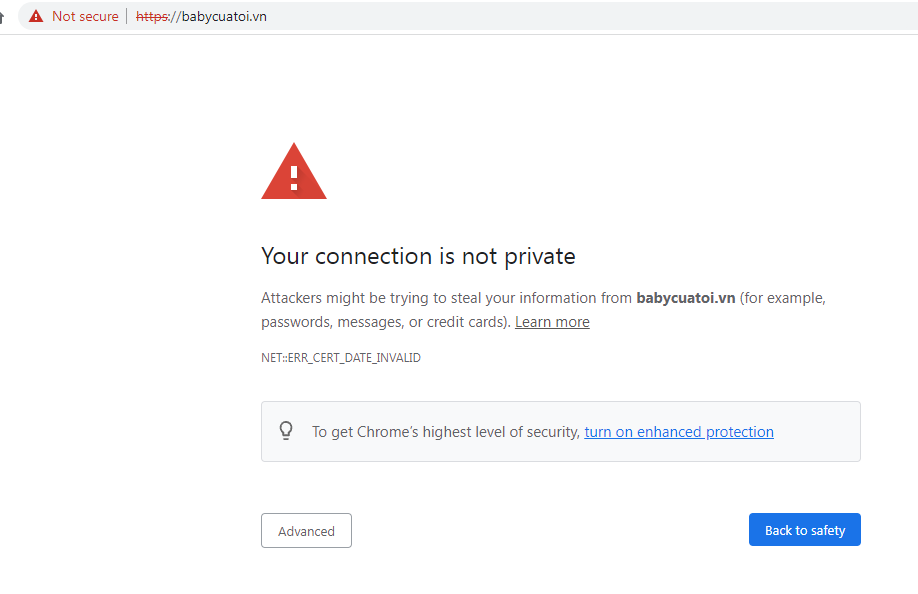Screen dimensions: 918x594
Task: Click the bold babycuatoi.vn in the warning text
Action: point(685,298)
